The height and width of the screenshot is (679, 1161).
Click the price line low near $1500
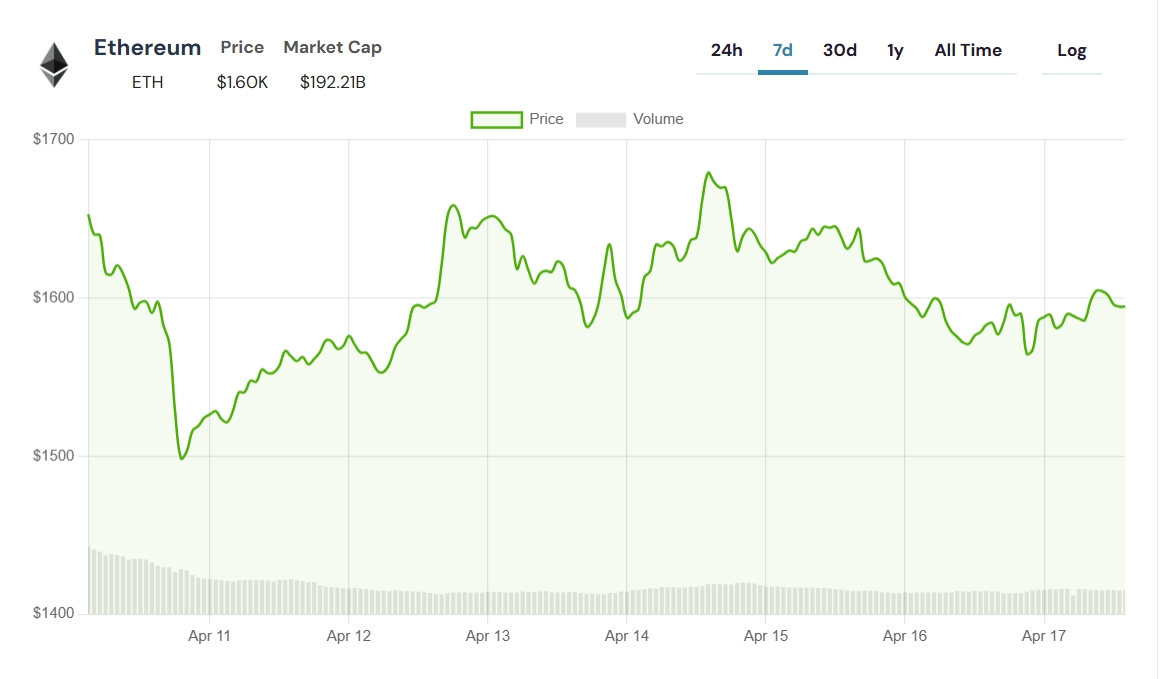(x=182, y=458)
